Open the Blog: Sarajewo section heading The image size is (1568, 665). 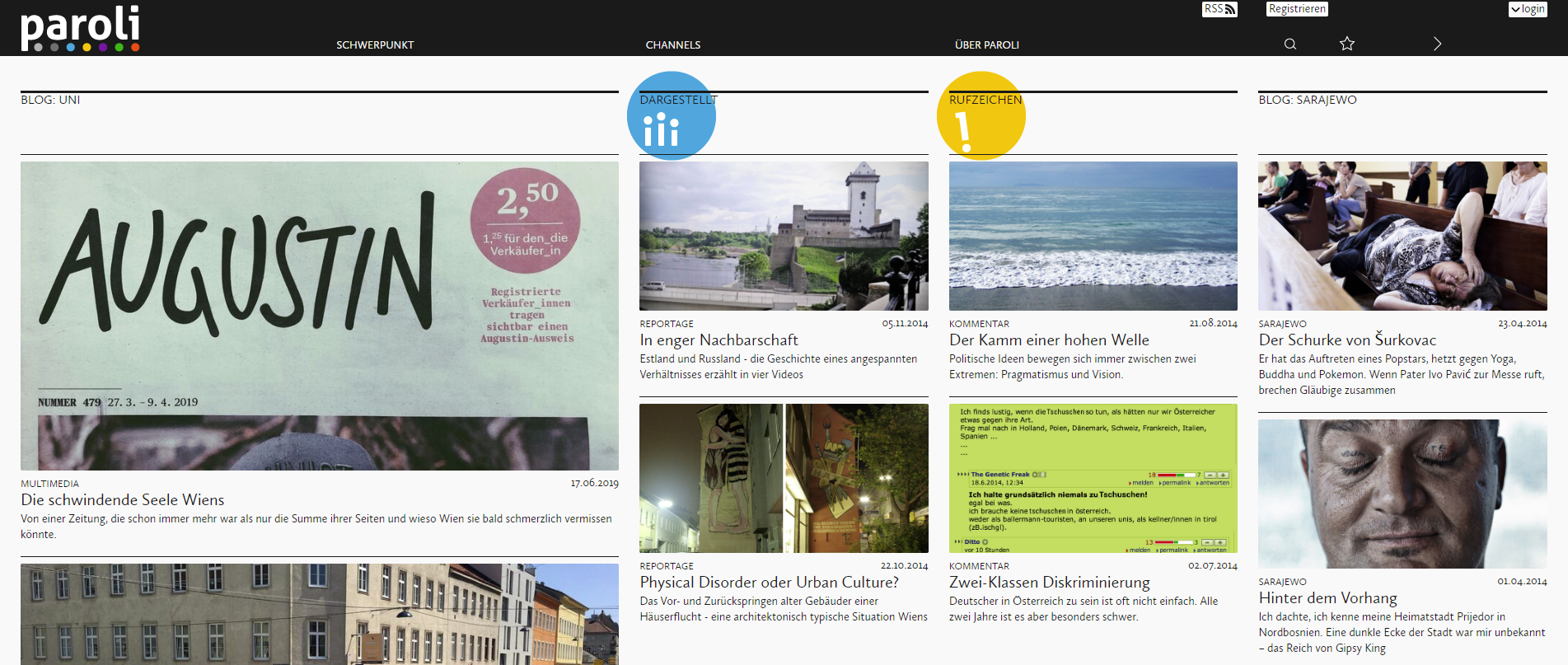pos(1308,100)
